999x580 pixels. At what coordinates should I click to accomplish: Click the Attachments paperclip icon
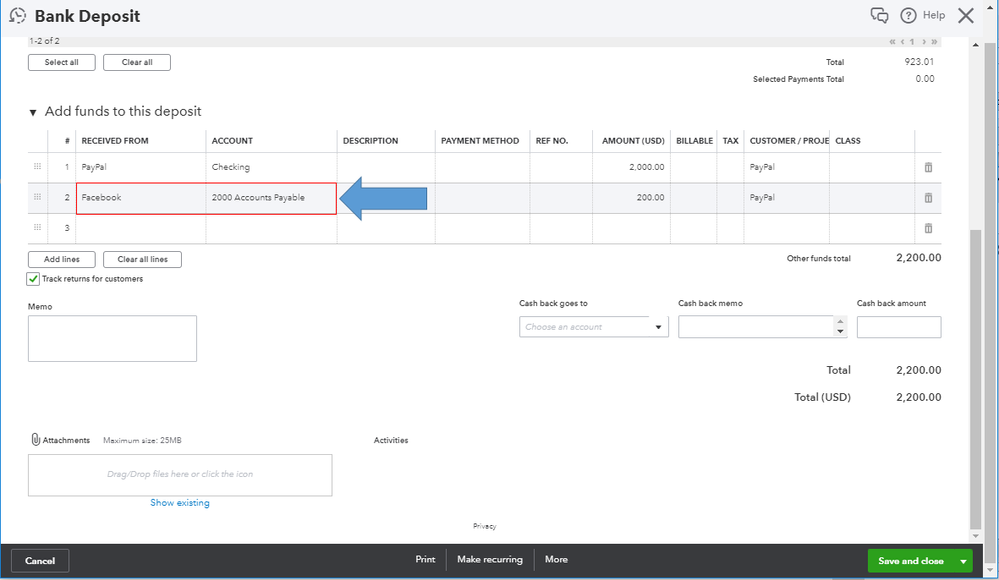pos(36,440)
